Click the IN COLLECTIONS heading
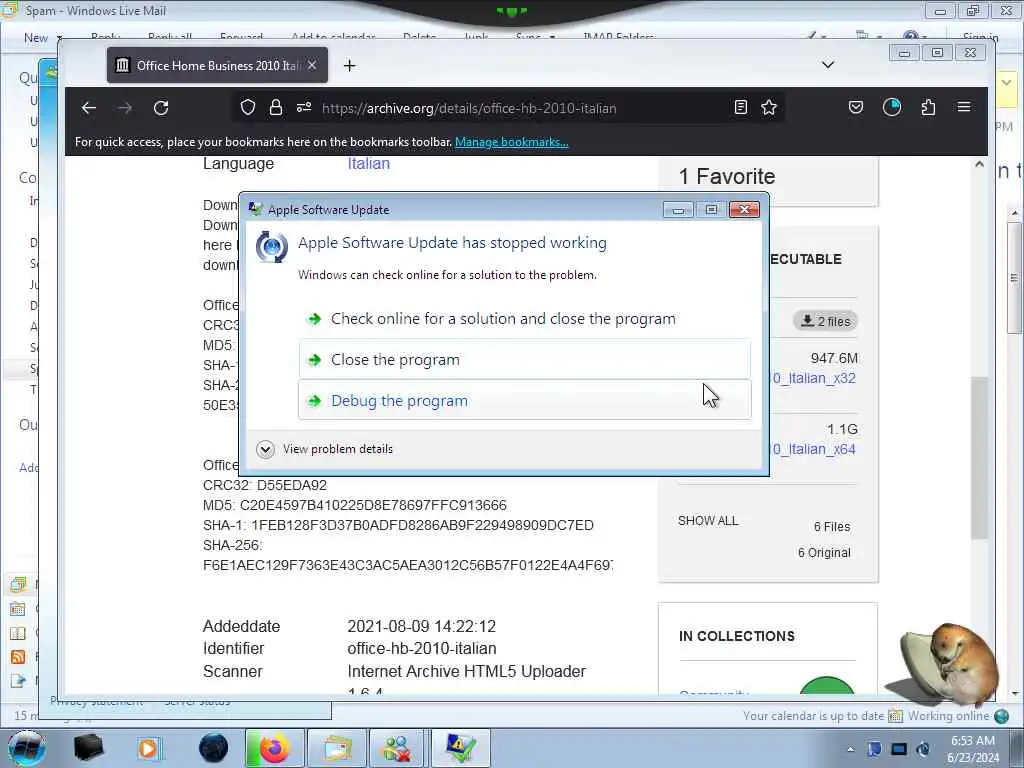This screenshot has height=768, width=1024. [737, 636]
